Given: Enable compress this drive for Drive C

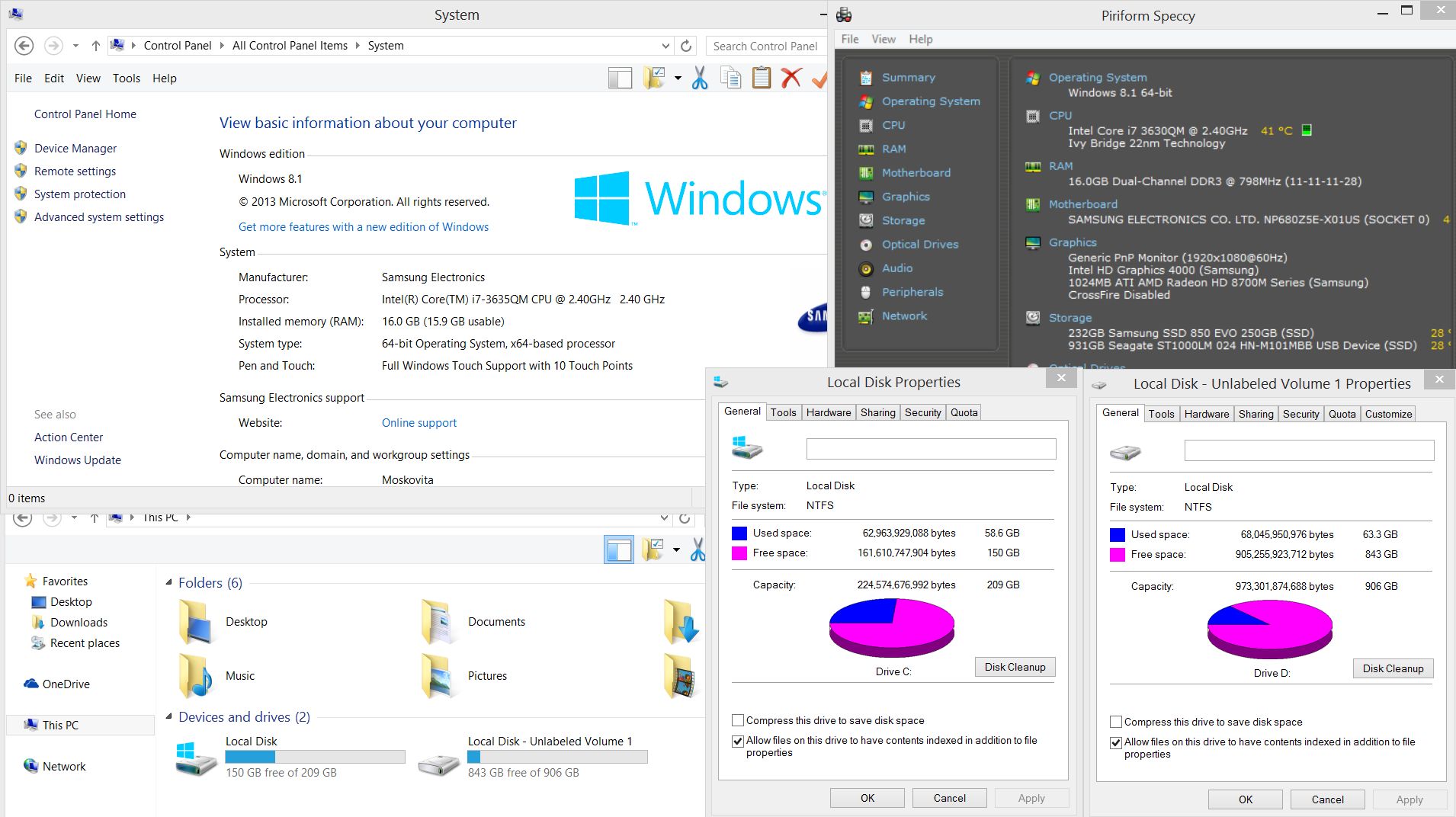Looking at the screenshot, I should pyautogui.click(x=738, y=720).
